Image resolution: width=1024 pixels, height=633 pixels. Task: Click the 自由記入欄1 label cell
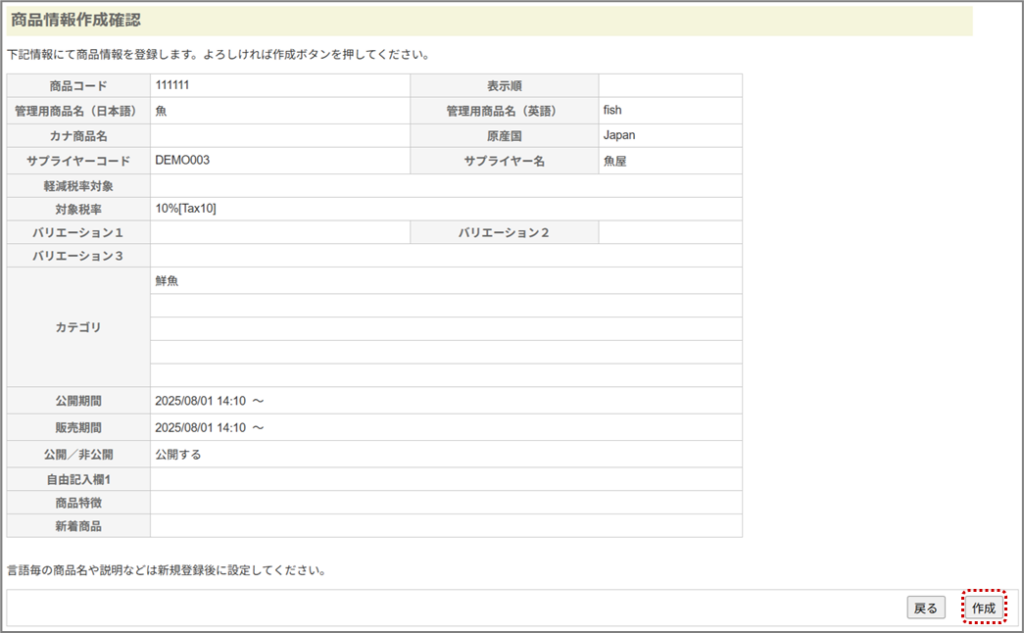(x=79, y=479)
